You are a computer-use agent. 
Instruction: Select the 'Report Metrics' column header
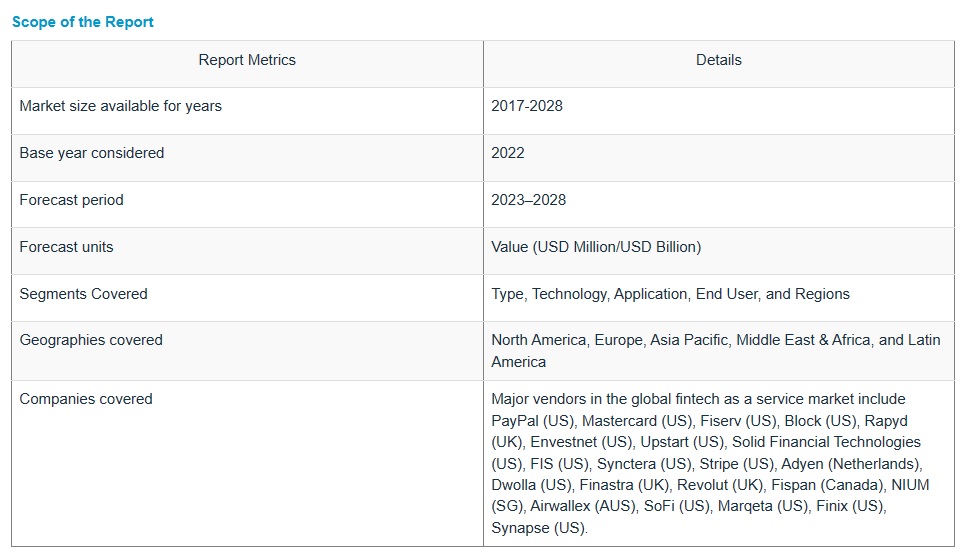point(247,60)
